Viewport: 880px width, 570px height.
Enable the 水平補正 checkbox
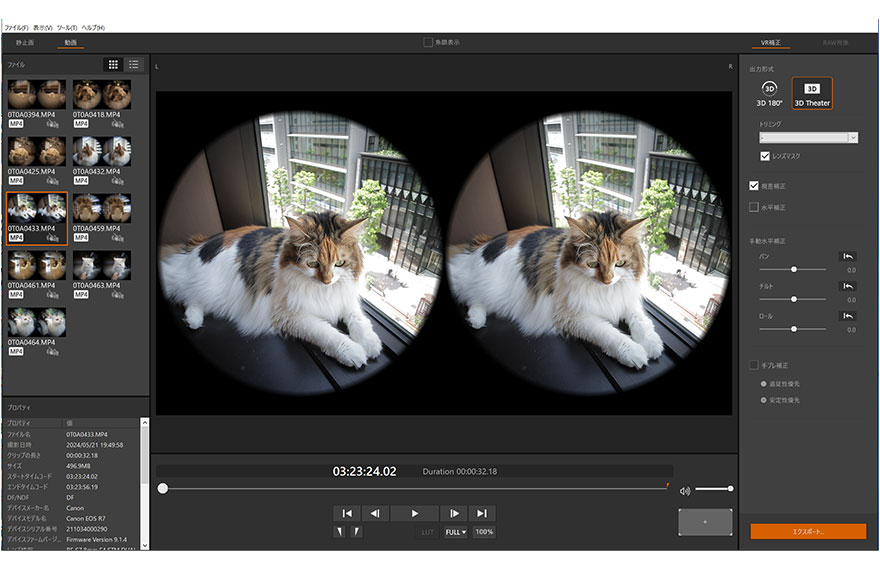754,207
